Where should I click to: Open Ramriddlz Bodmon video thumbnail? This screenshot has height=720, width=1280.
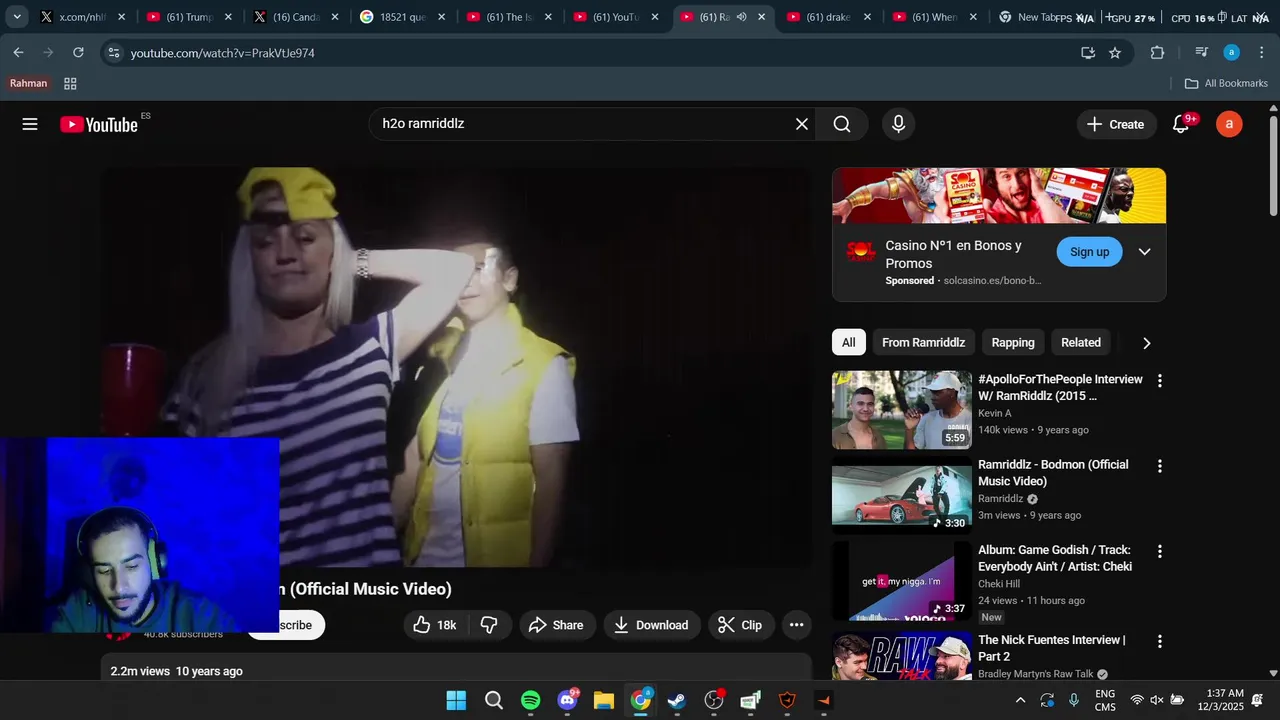tap(902, 495)
